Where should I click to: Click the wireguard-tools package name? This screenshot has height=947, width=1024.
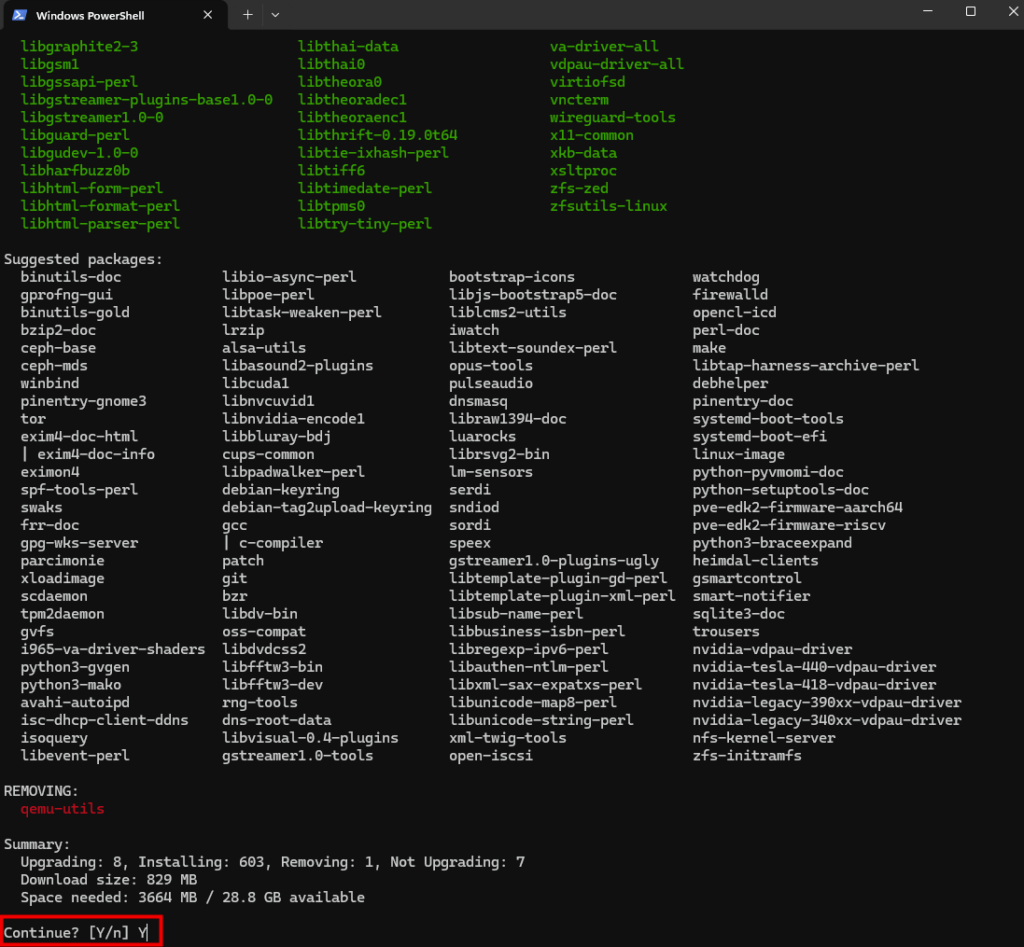pos(613,118)
